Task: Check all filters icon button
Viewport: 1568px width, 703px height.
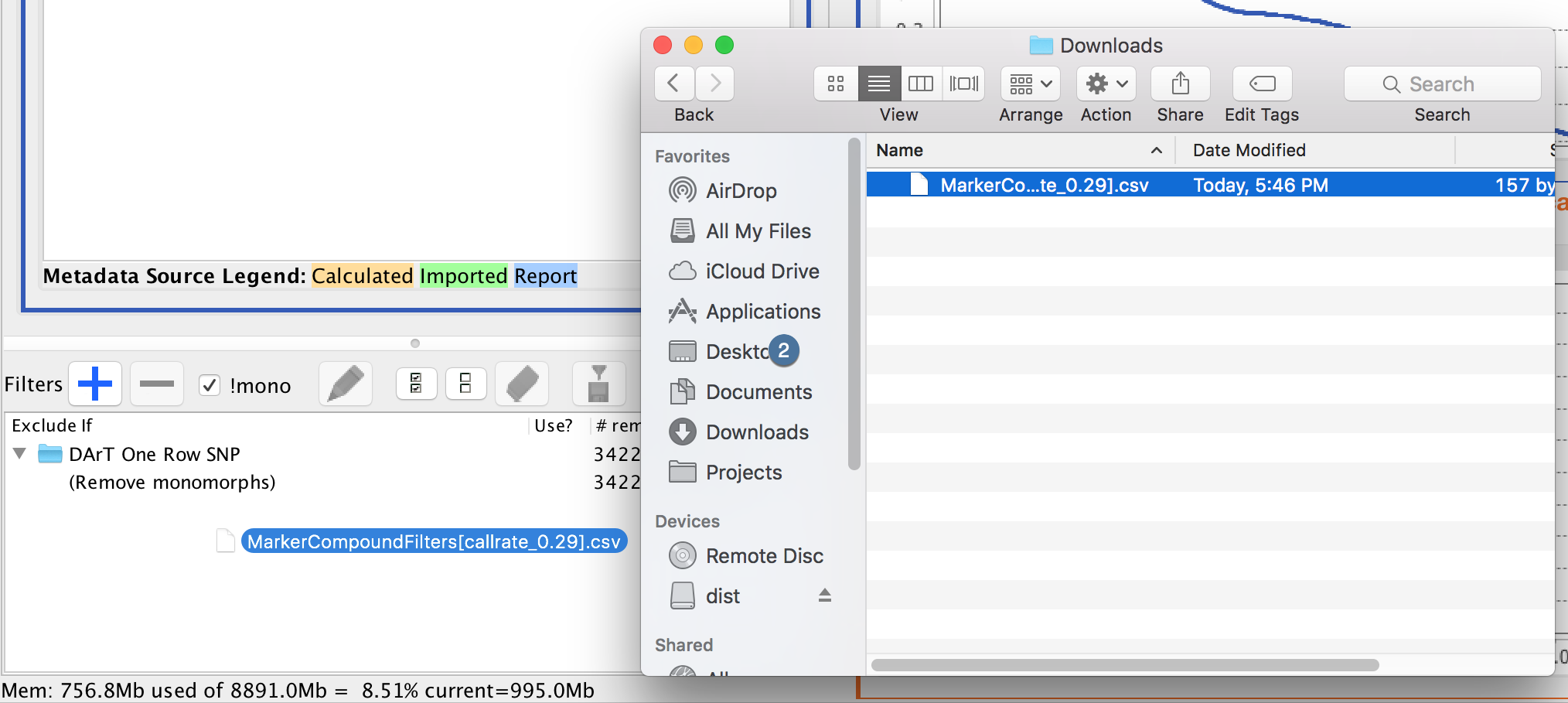Action: [x=416, y=384]
